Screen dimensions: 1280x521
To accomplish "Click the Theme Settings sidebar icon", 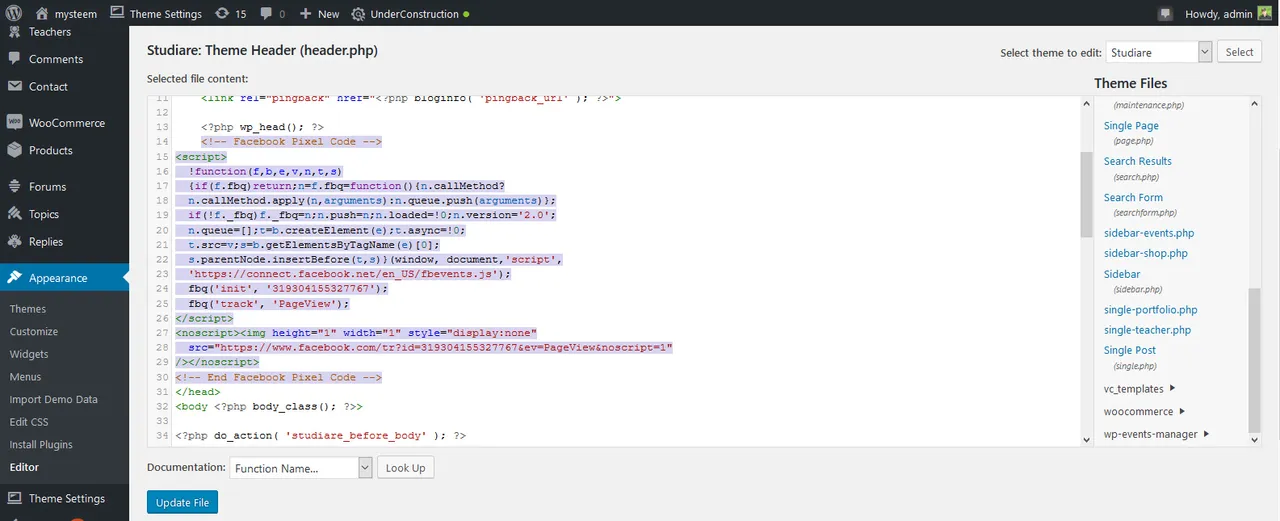I will pyautogui.click(x=15, y=498).
